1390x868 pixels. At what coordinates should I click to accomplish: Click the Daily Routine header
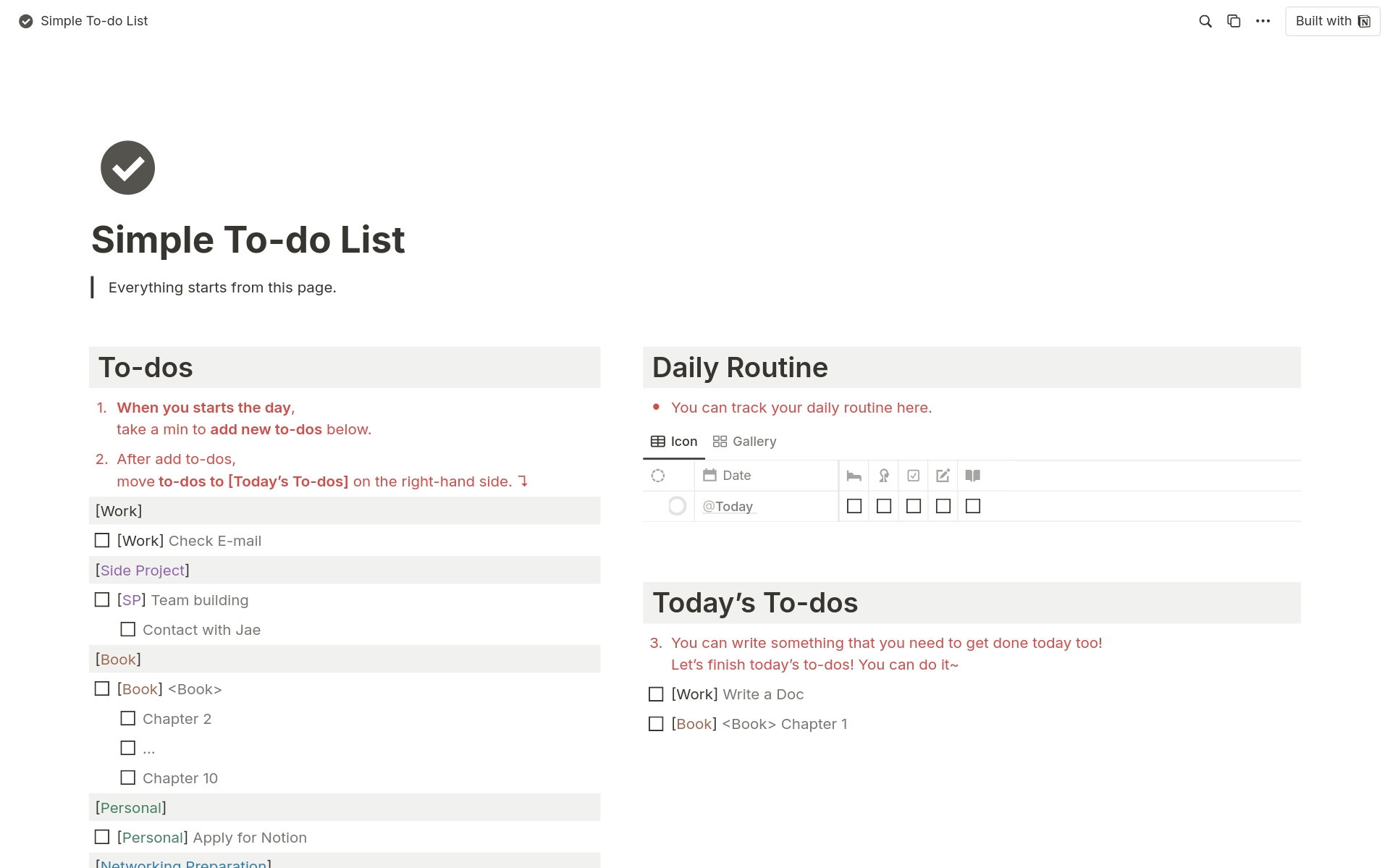(x=740, y=367)
